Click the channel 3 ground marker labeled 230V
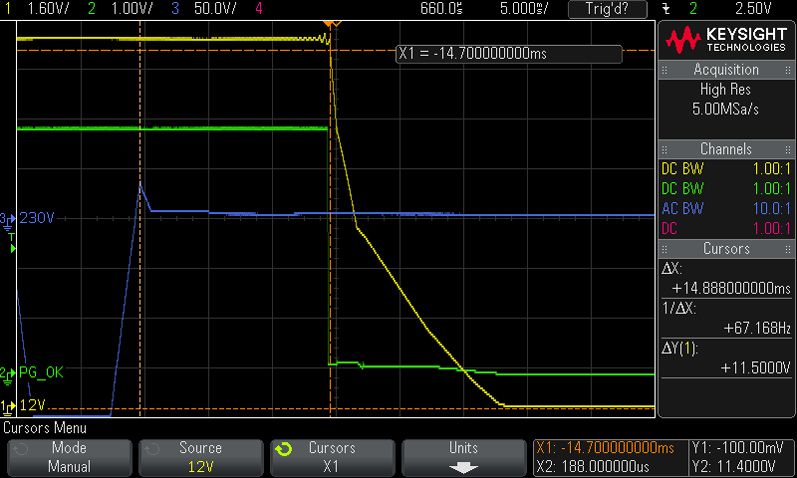 pos(28,219)
